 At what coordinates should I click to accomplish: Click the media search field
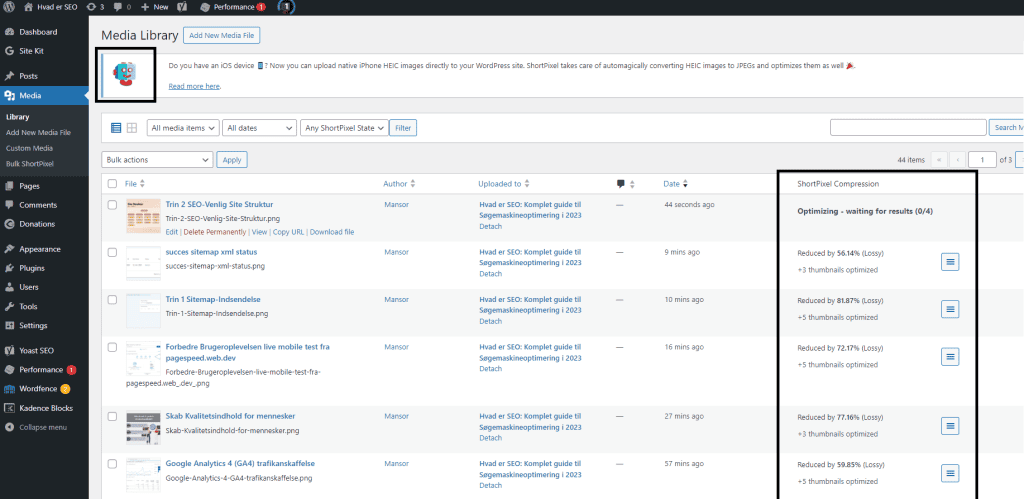[x=908, y=127]
